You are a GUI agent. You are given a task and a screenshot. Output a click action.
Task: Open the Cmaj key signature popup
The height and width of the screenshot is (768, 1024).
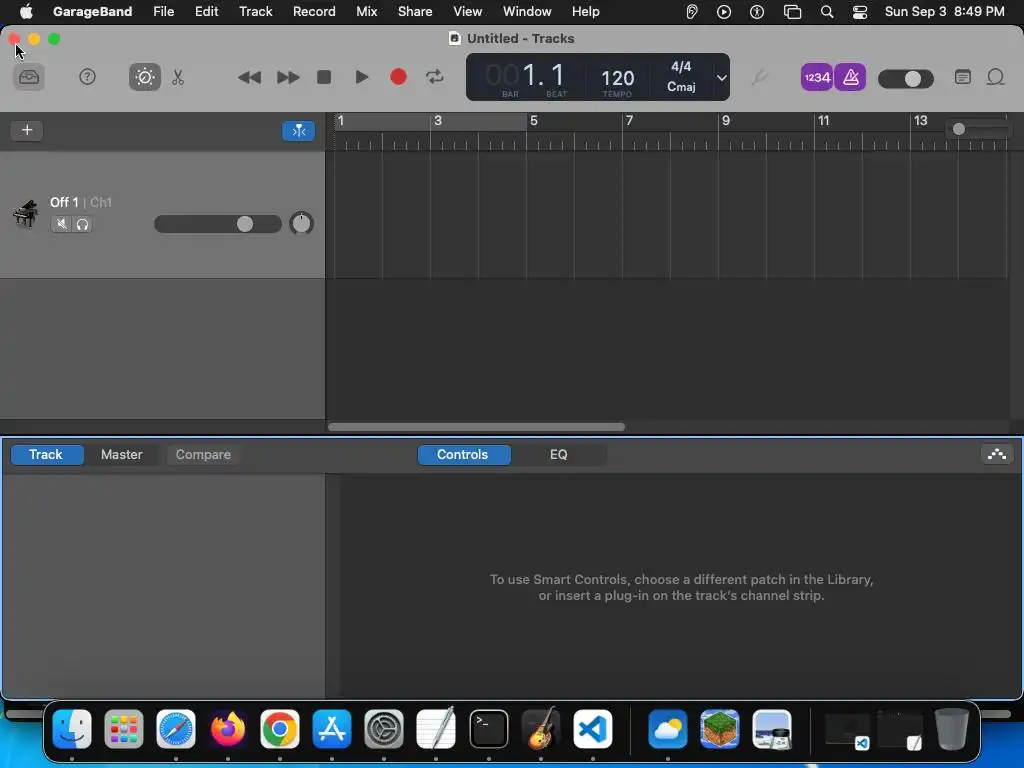pos(681,87)
